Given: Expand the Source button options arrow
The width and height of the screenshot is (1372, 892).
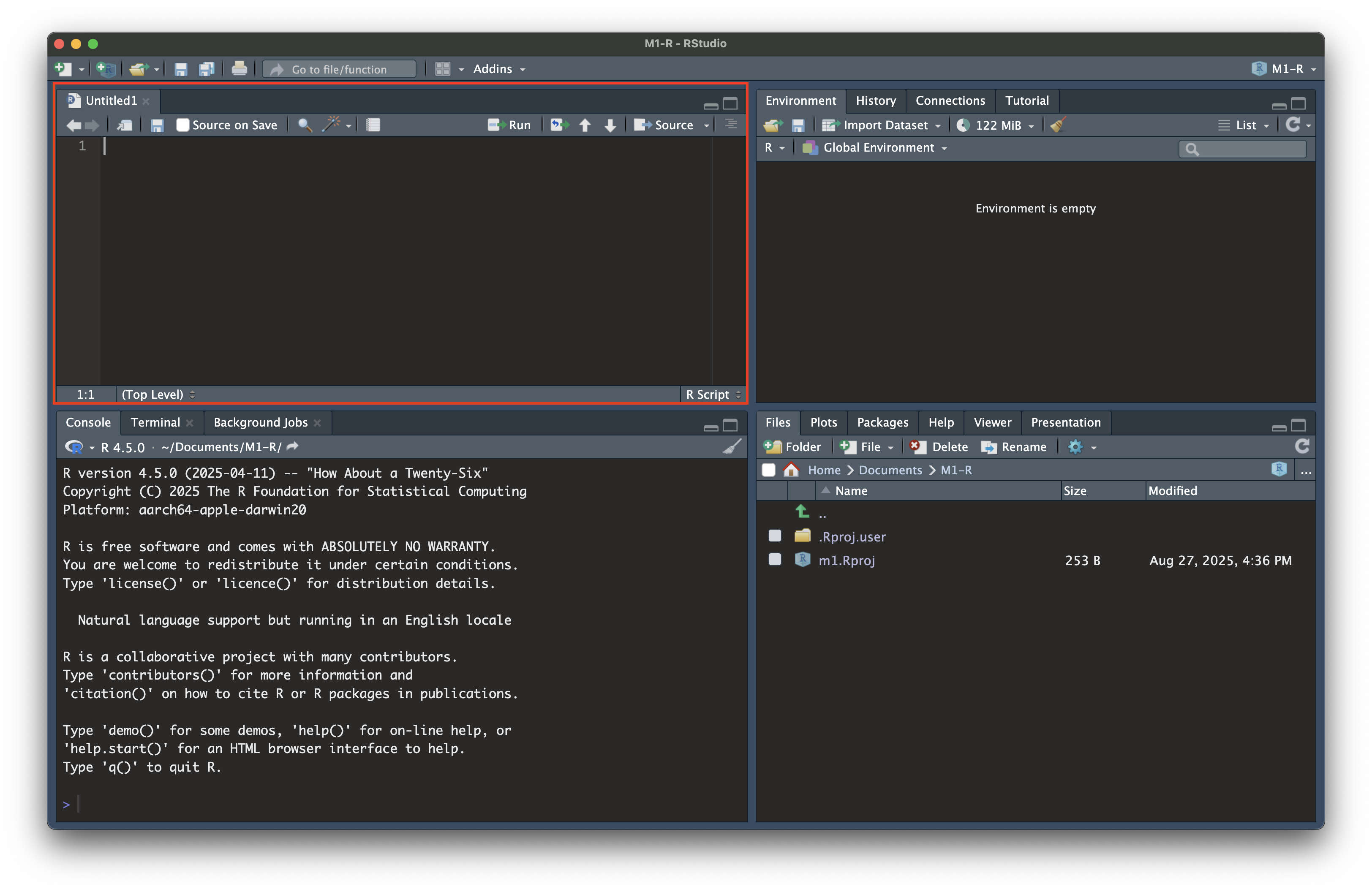Looking at the screenshot, I should (707, 125).
